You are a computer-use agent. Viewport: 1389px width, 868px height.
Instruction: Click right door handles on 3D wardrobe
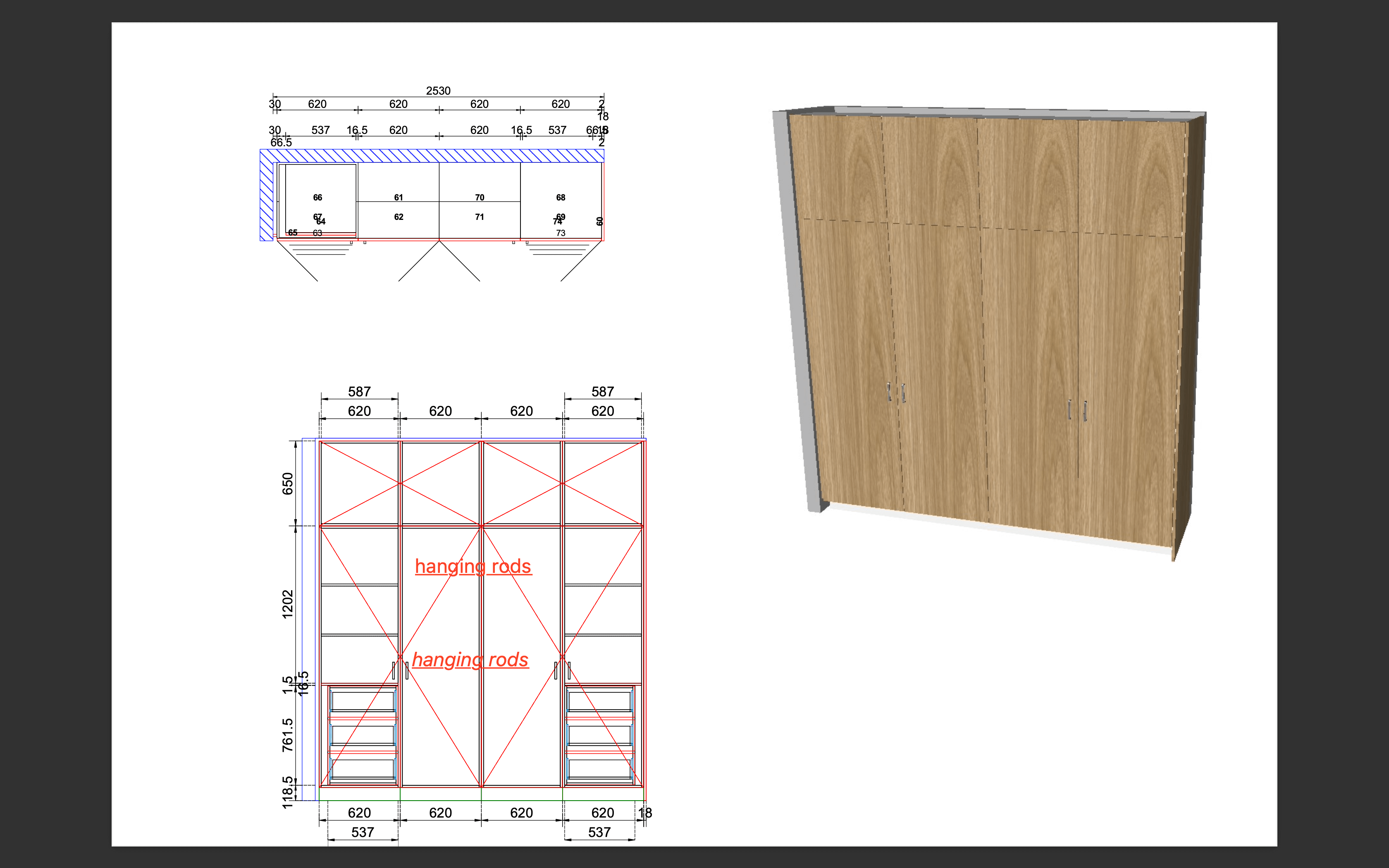(x=1077, y=410)
